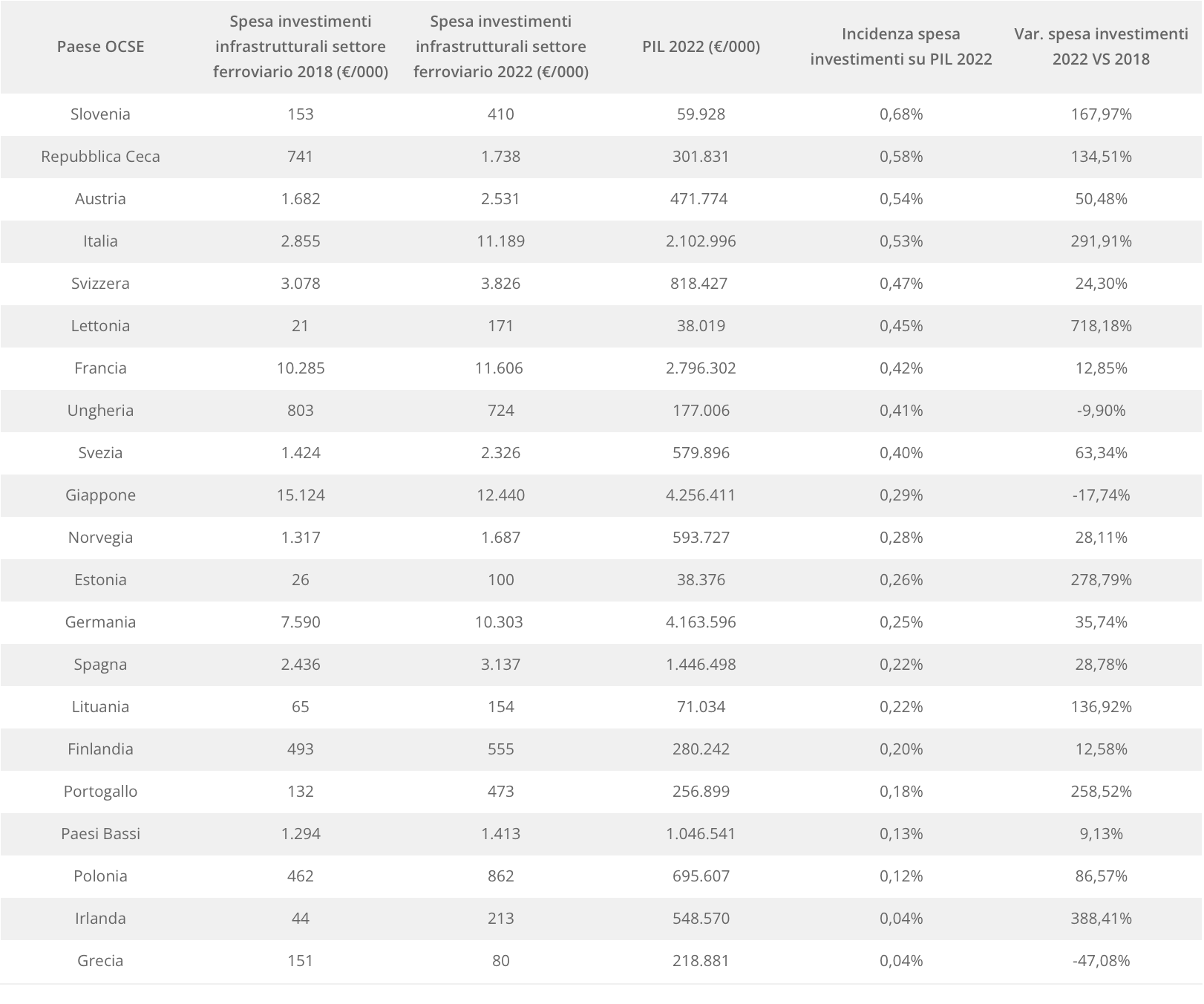This screenshot has width=1204, height=1004.
Task: Select the 2018 railway spending header
Action: point(301,47)
